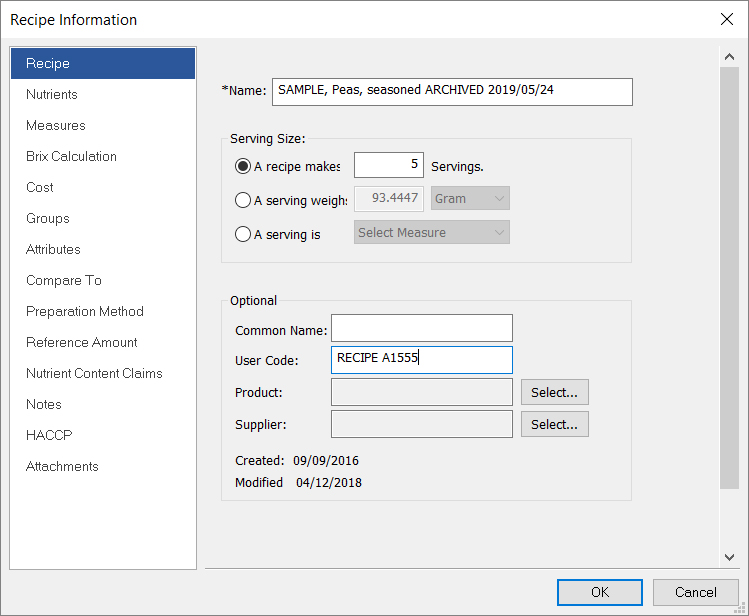The height and width of the screenshot is (616, 749).
Task: Open Nutrient Content Claims section
Action: pos(94,373)
